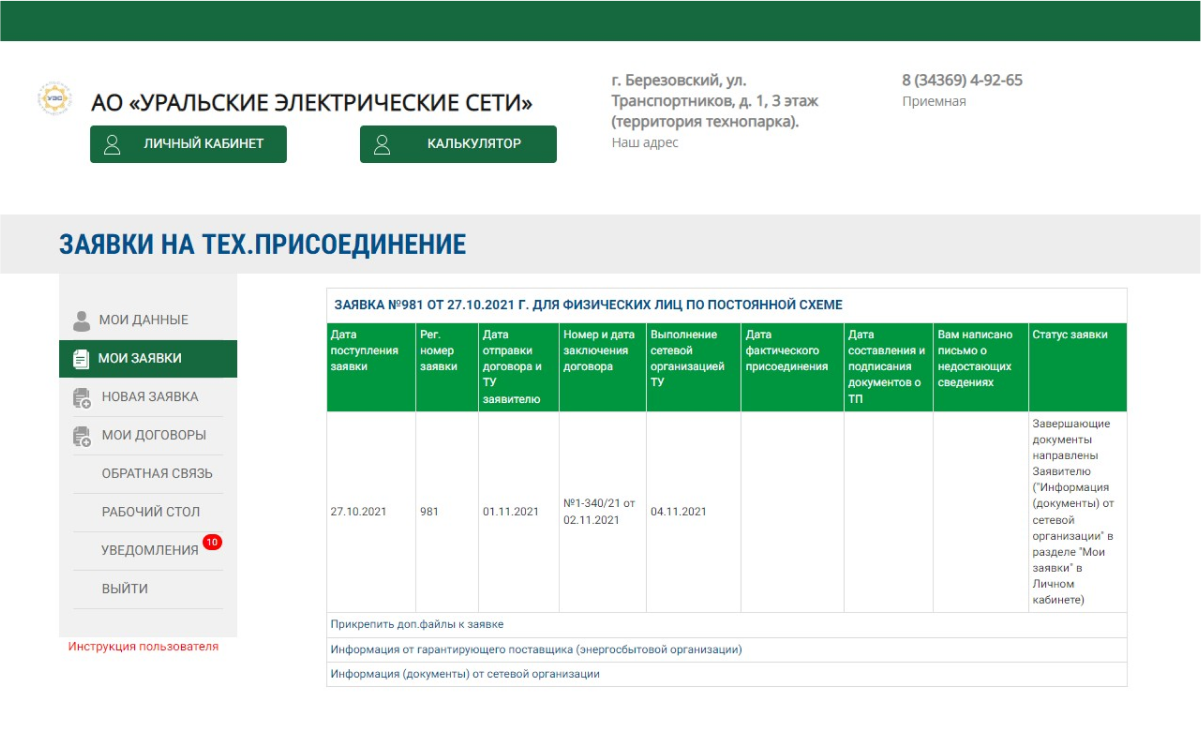Image resolution: width=1201 pixels, height=742 pixels.
Task: Click the Заявки на тех.присоединение heading
Action: click(x=263, y=244)
